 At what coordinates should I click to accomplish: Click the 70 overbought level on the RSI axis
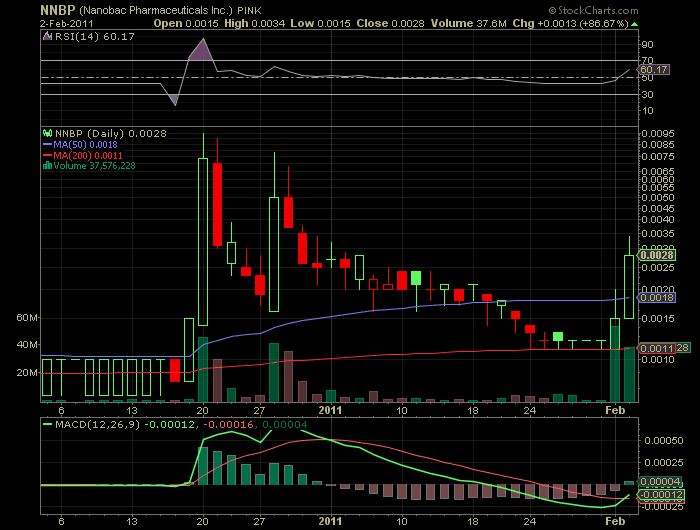point(647,60)
